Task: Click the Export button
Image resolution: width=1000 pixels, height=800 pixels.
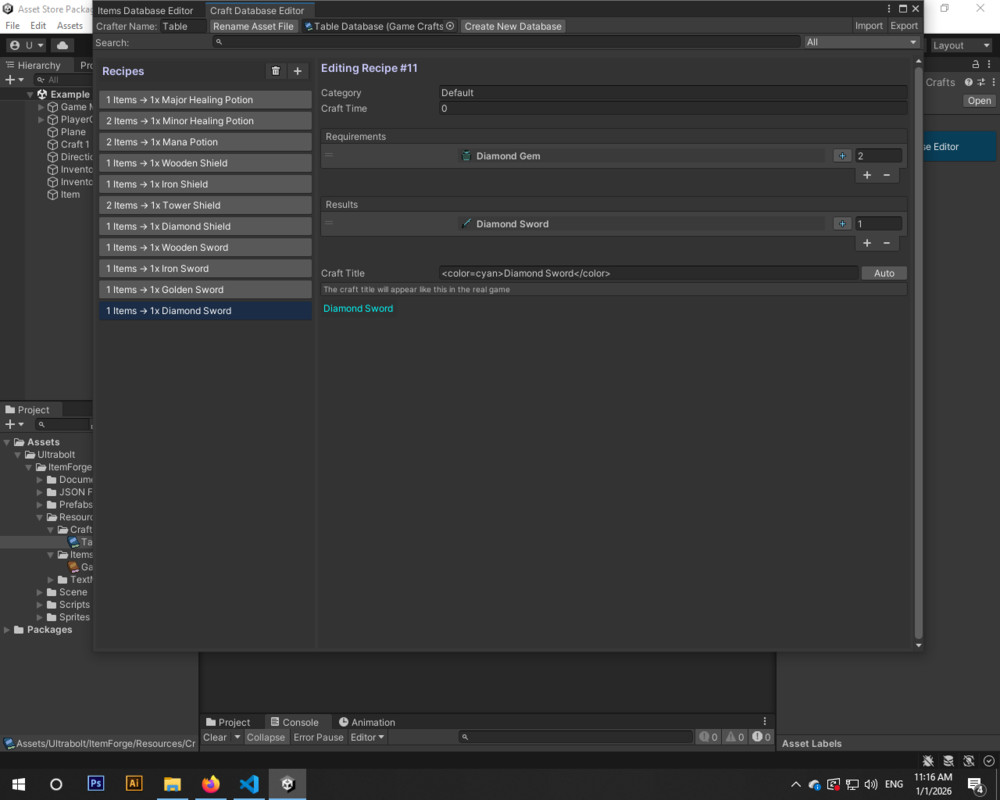Action: pyautogui.click(x=904, y=25)
